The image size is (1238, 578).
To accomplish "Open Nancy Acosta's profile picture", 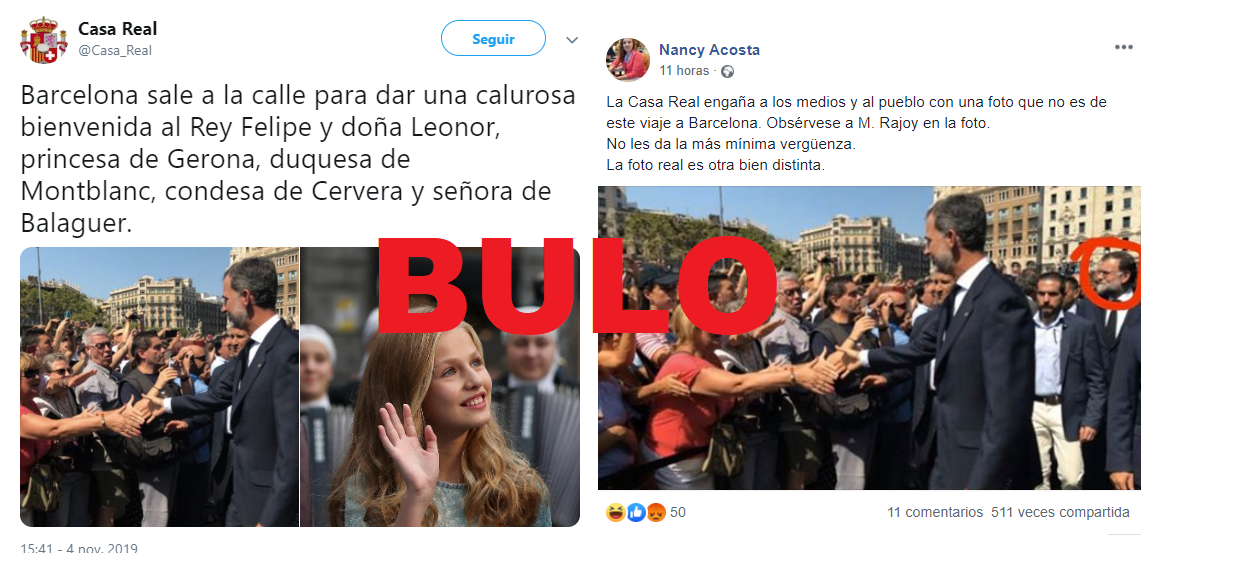I will (x=628, y=59).
